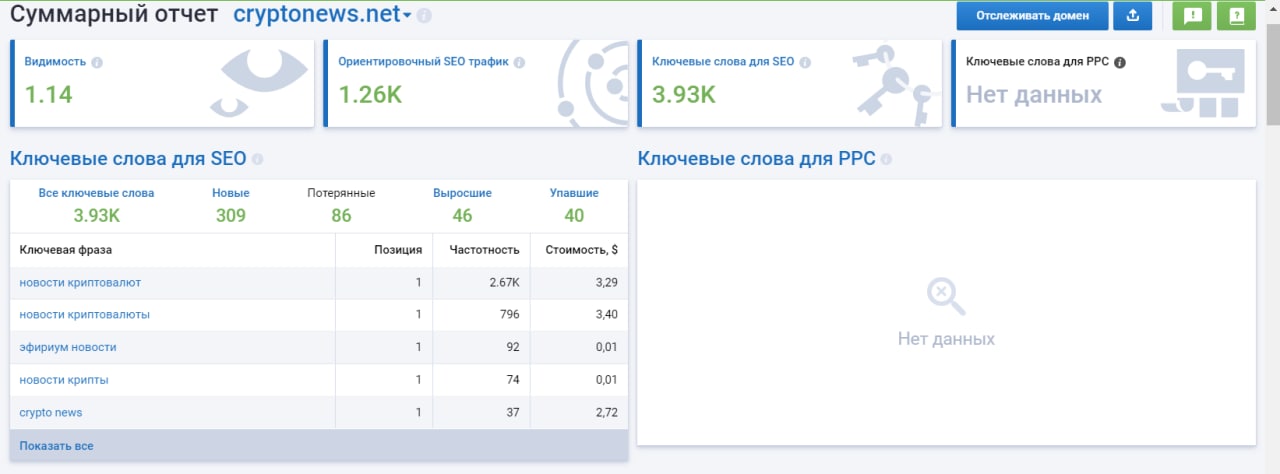Click info icon by Ключевые слова для SEO heading
1280x474 pixels.
[257, 159]
